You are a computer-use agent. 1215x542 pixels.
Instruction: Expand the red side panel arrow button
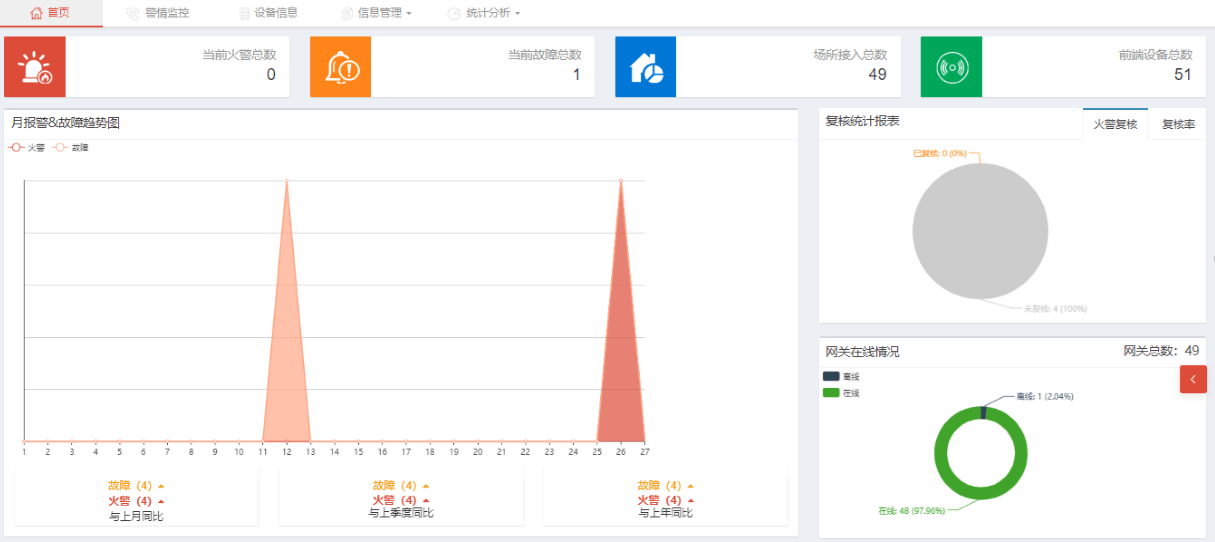pyautogui.click(x=1193, y=379)
